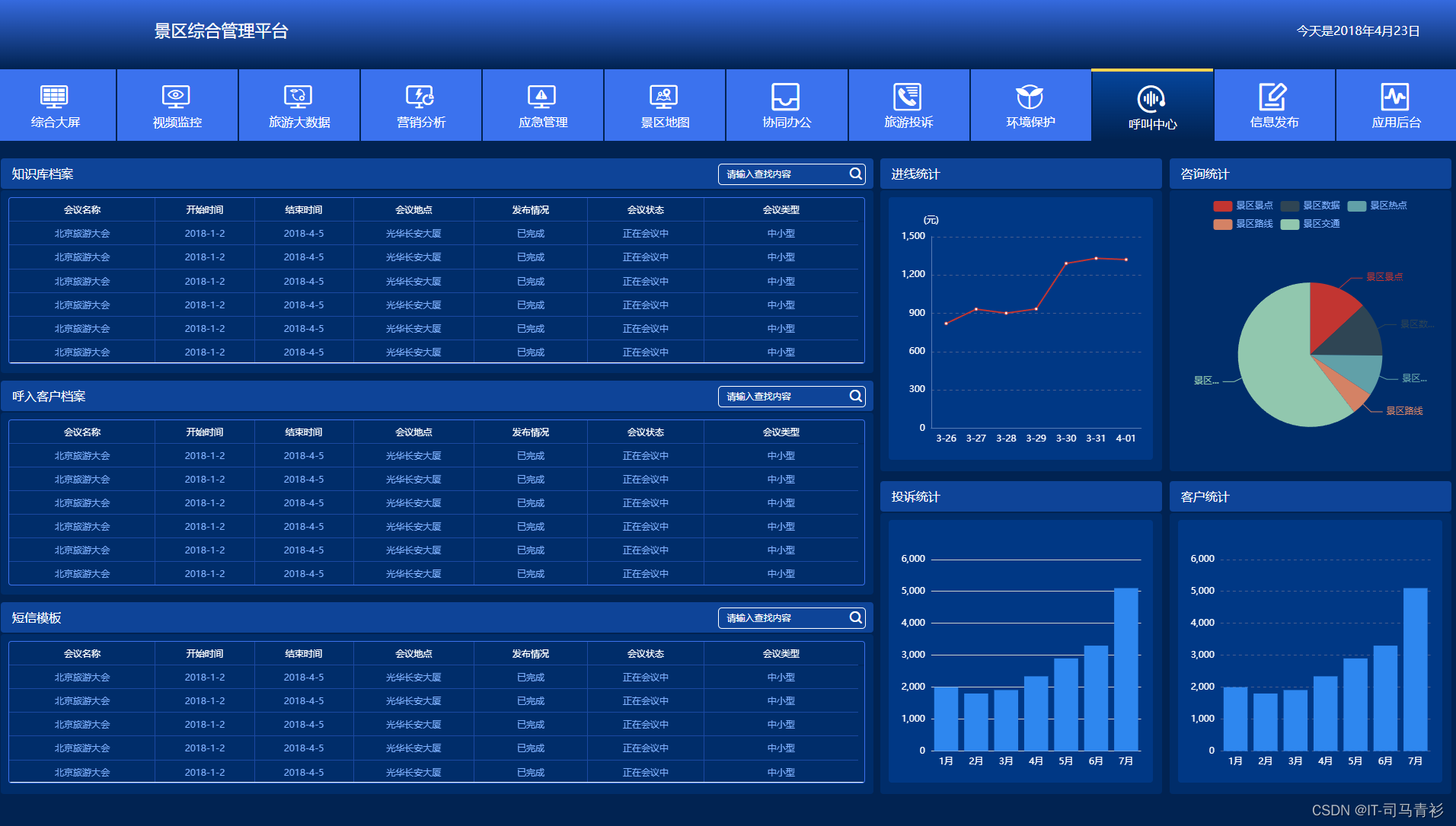The height and width of the screenshot is (826, 1456).
Task: Click the search button in 呼入客户档案 panel
Action: point(854,396)
